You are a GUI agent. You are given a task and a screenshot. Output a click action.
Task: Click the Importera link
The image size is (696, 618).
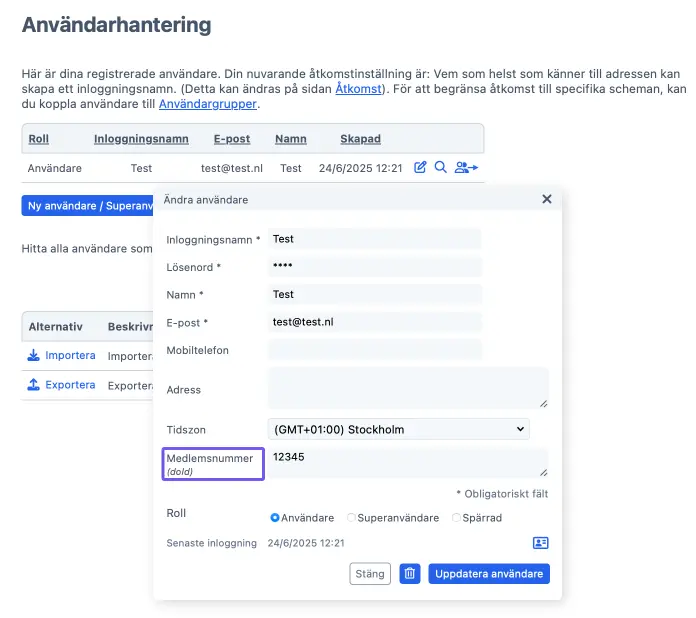70,355
